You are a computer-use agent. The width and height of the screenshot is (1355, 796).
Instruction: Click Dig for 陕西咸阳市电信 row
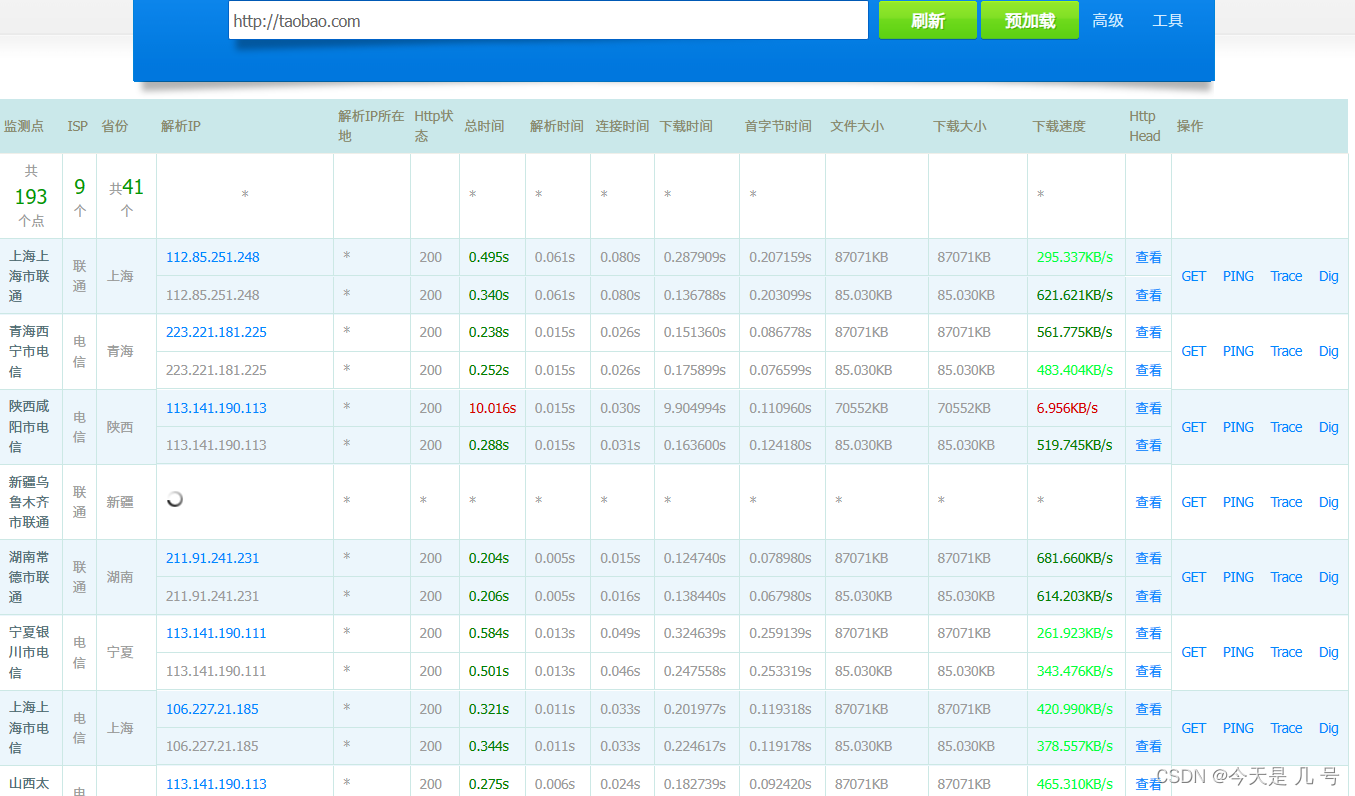point(1328,427)
